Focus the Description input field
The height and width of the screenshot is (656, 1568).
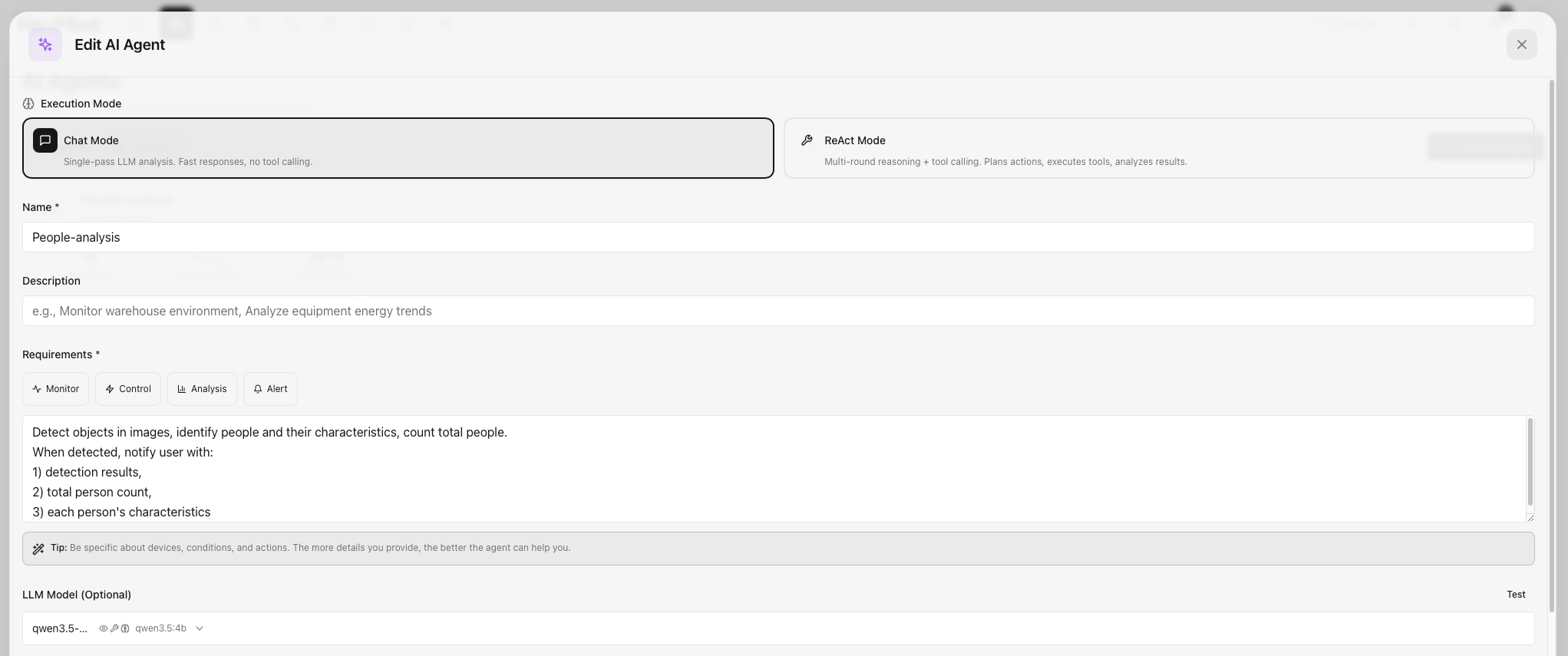pyautogui.click(x=777, y=311)
